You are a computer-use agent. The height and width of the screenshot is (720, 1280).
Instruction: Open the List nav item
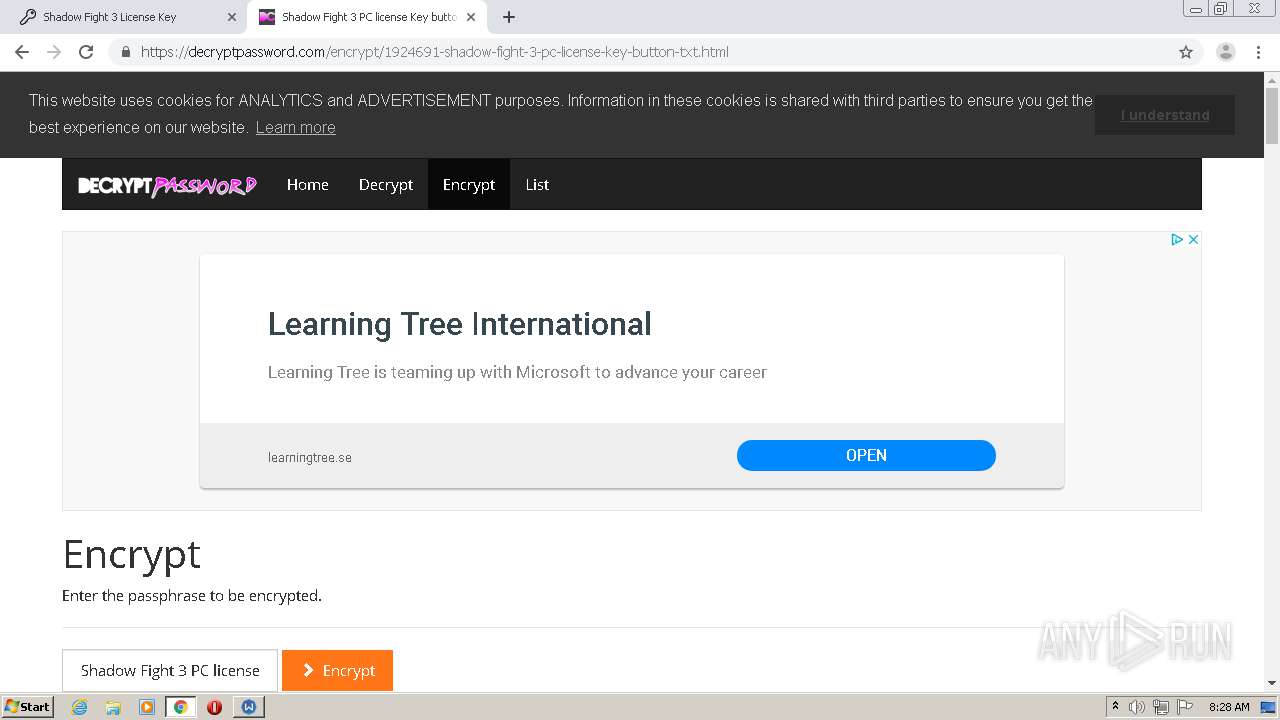tap(537, 184)
